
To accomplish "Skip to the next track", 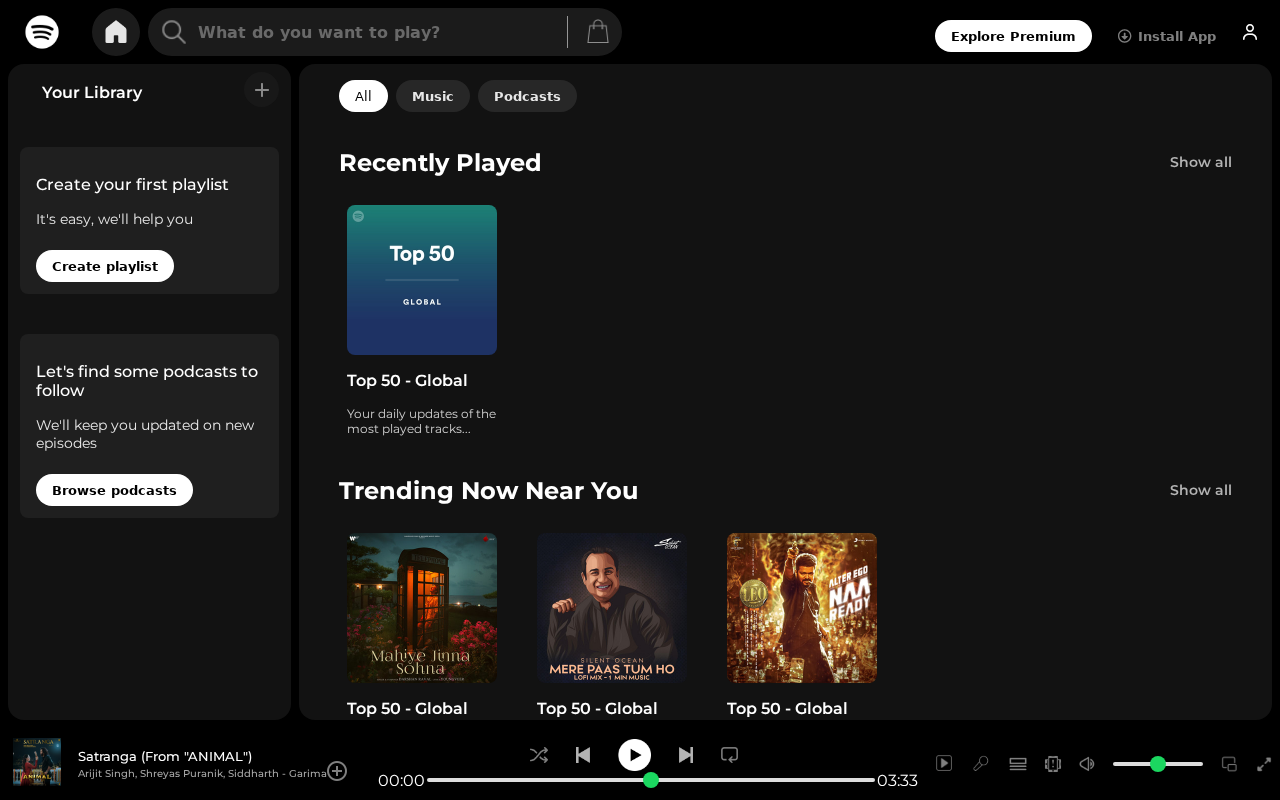I will pyautogui.click(x=686, y=755).
